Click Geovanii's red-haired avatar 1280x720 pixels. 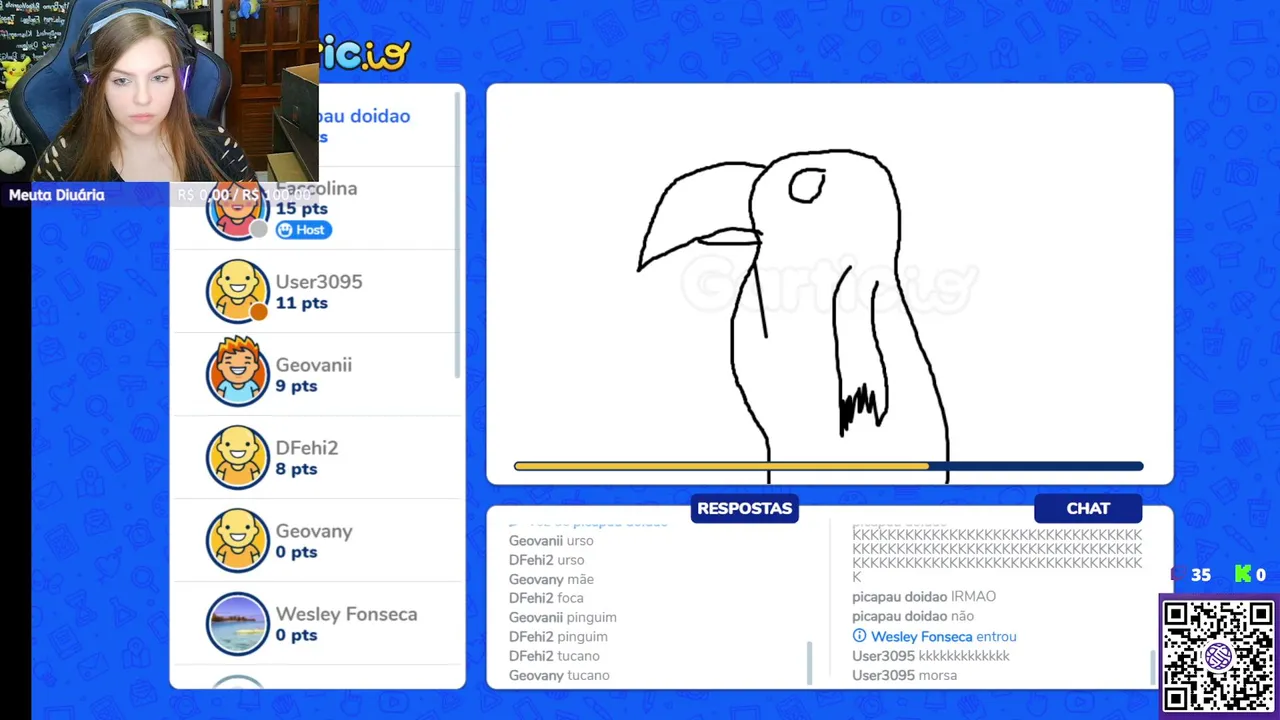coord(238,374)
